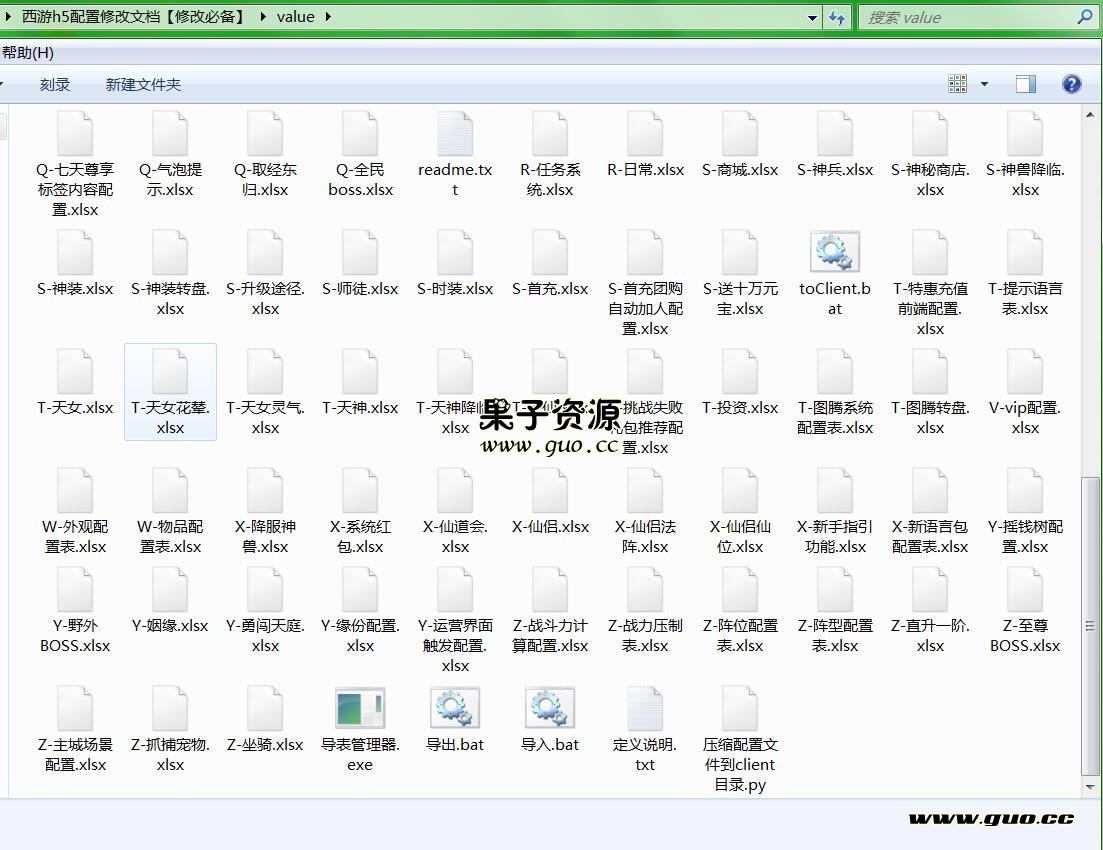The image size is (1103, 850).
Task: Click the vertical scrollbar thumb
Action: [x=1090, y=625]
